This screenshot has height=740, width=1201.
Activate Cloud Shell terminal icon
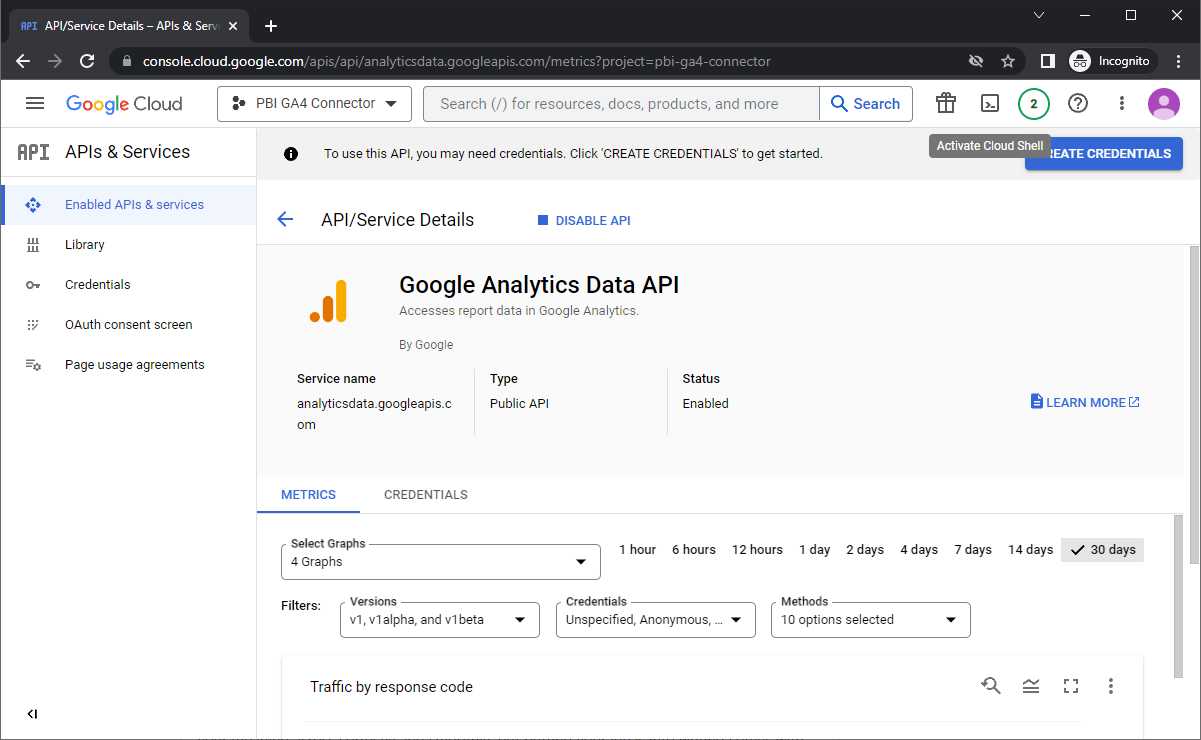(x=990, y=103)
